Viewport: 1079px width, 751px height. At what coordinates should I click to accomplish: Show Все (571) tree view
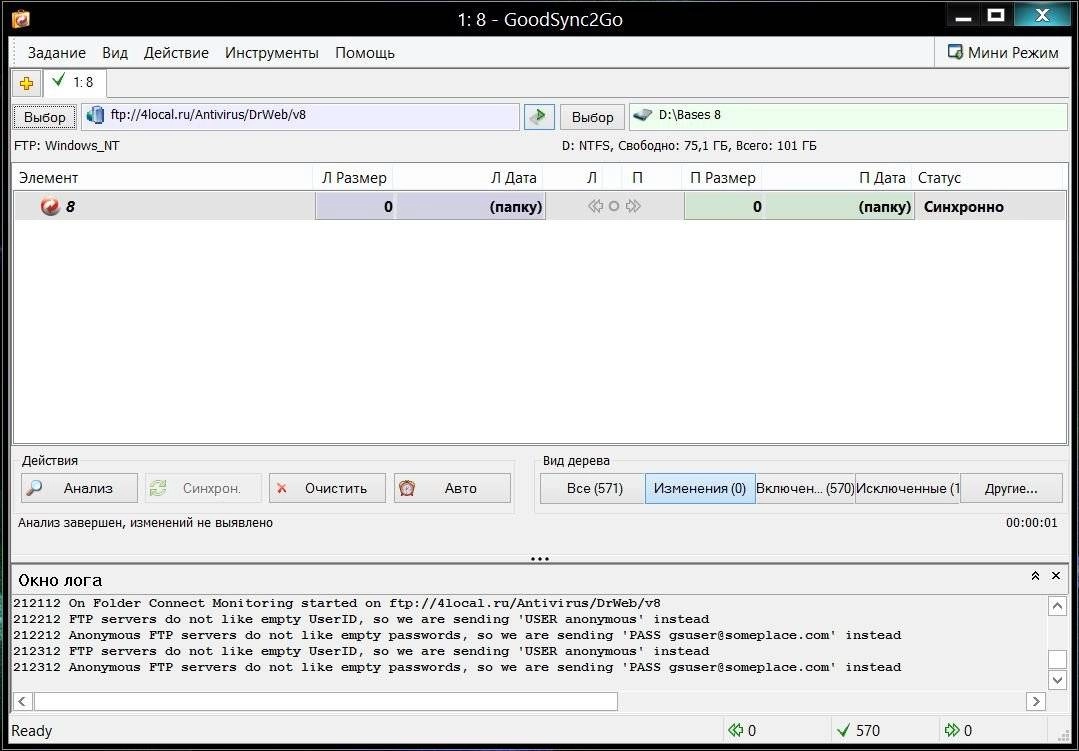click(592, 488)
